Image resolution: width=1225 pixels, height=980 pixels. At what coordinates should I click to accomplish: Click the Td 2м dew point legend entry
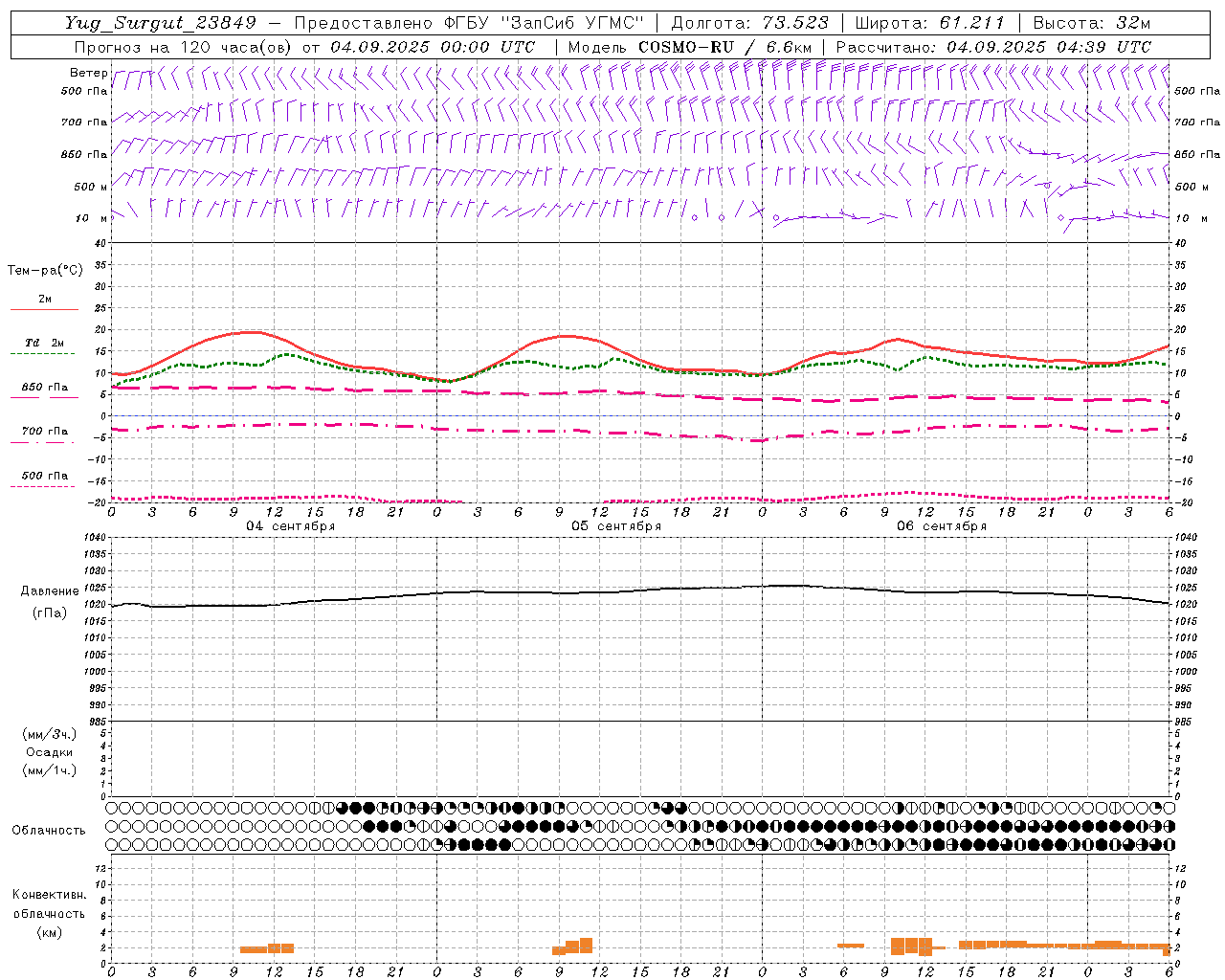click(x=45, y=343)
